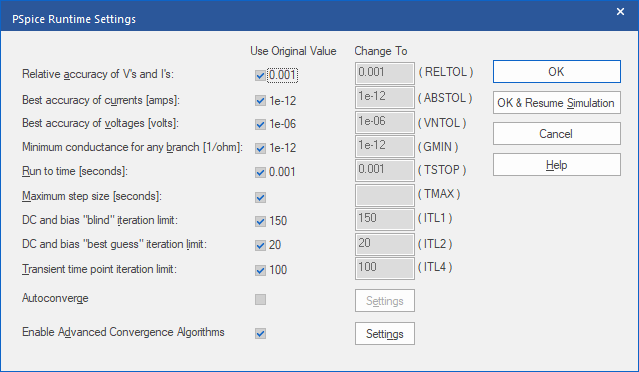Click the '( ITL2 )' parameter label
The image size is (639, 372).
point(435,244)
